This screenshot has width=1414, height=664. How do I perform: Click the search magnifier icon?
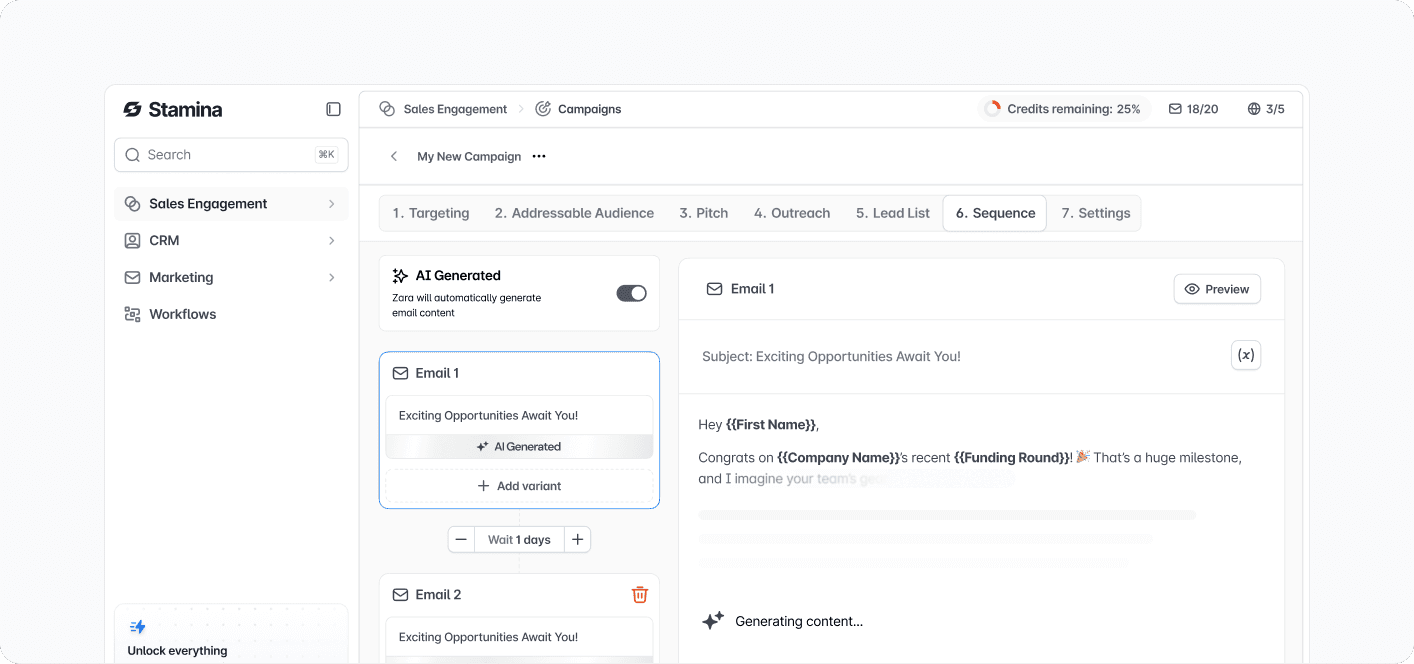(x=132, y=155)
